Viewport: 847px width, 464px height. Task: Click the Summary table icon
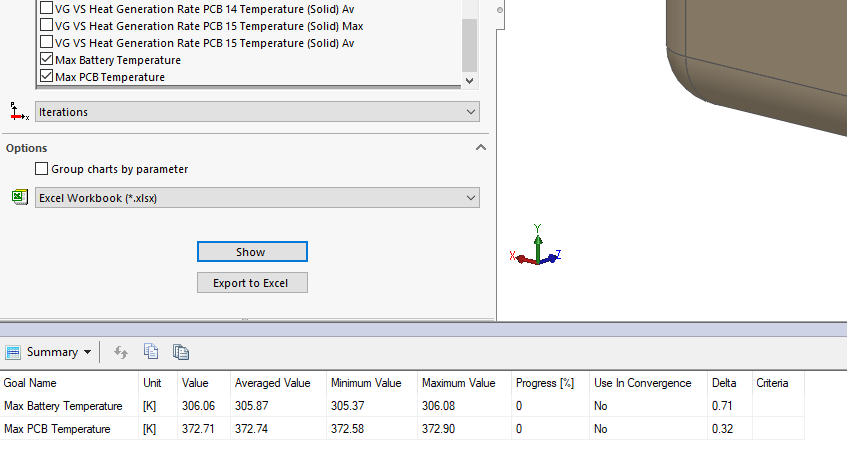13,352
